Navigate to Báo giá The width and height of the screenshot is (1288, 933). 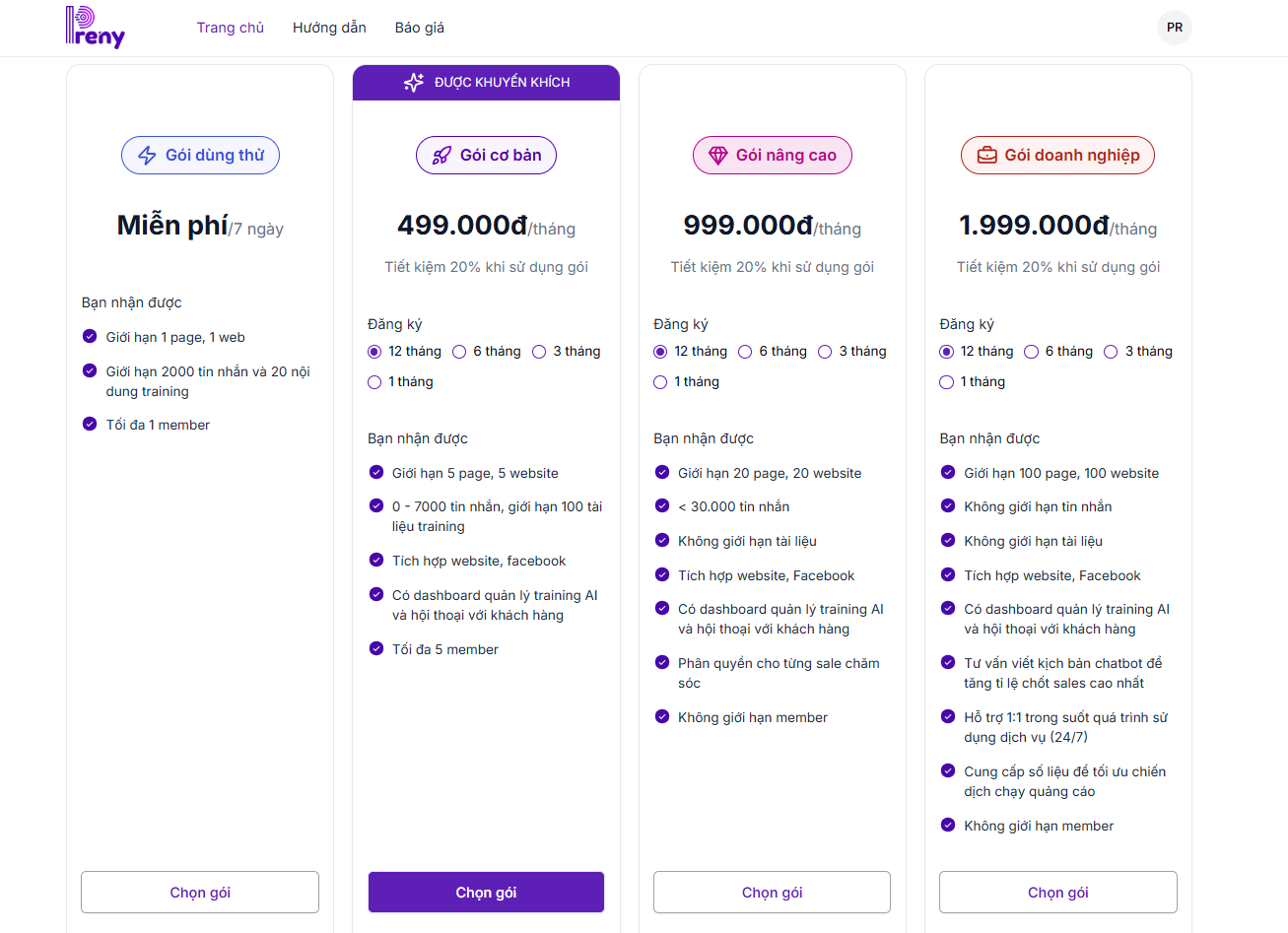tap(420, 28)
